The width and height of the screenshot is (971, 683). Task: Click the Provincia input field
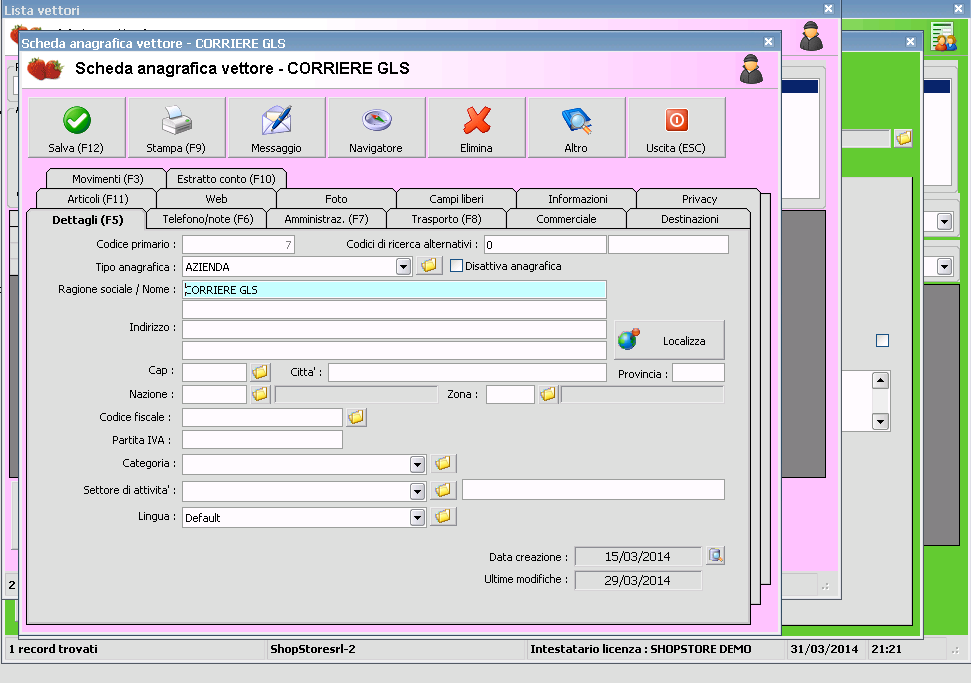click(698, 373)
